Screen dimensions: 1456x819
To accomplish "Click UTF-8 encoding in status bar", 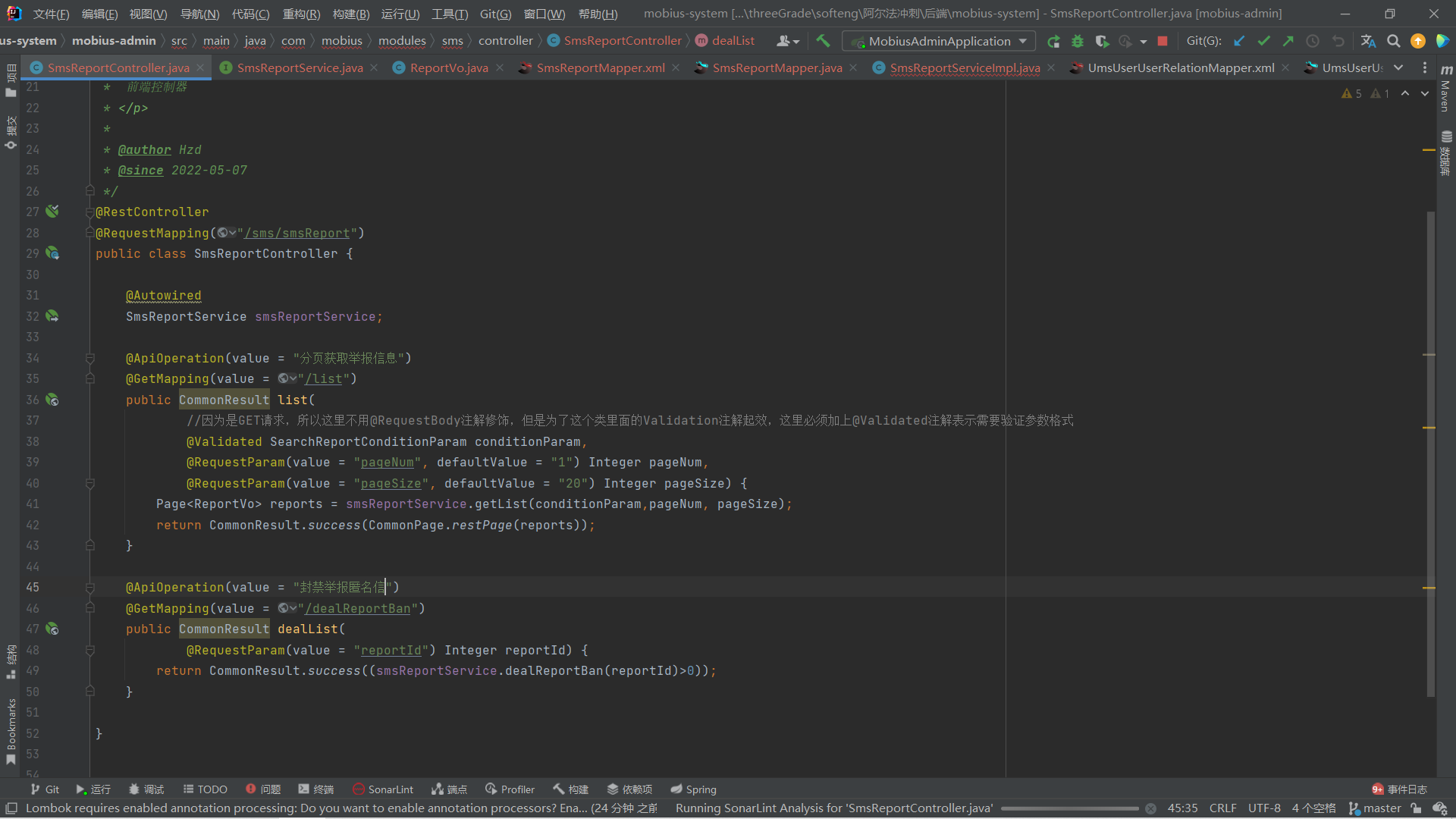I will [x=1264, y=808].
